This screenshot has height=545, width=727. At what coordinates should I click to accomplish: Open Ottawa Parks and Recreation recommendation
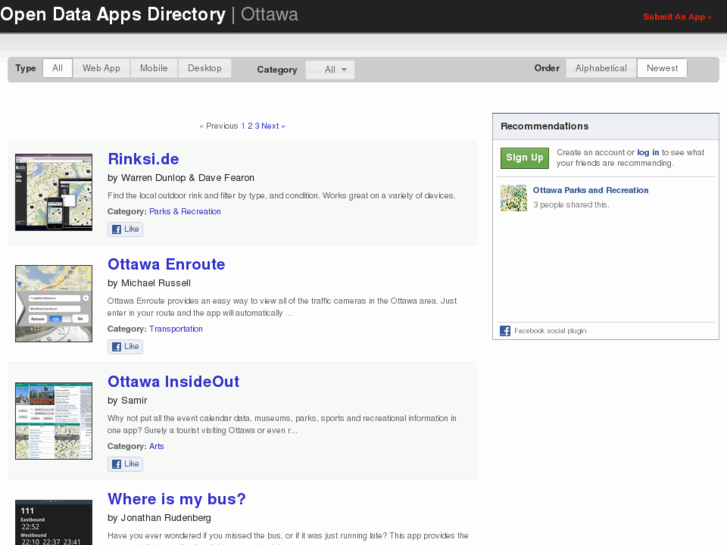click(590, 190)
